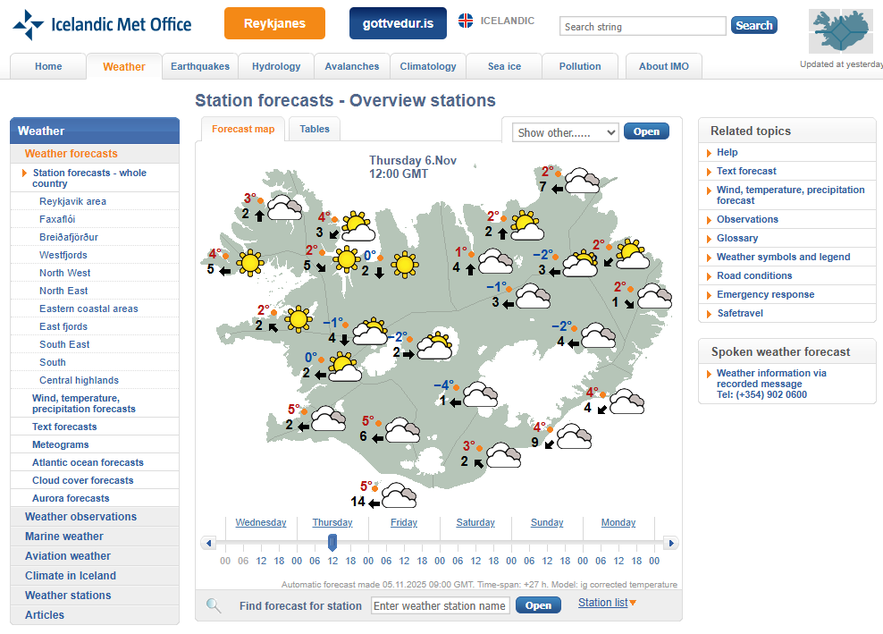Switch to the Tables tab

pos(314,128)
